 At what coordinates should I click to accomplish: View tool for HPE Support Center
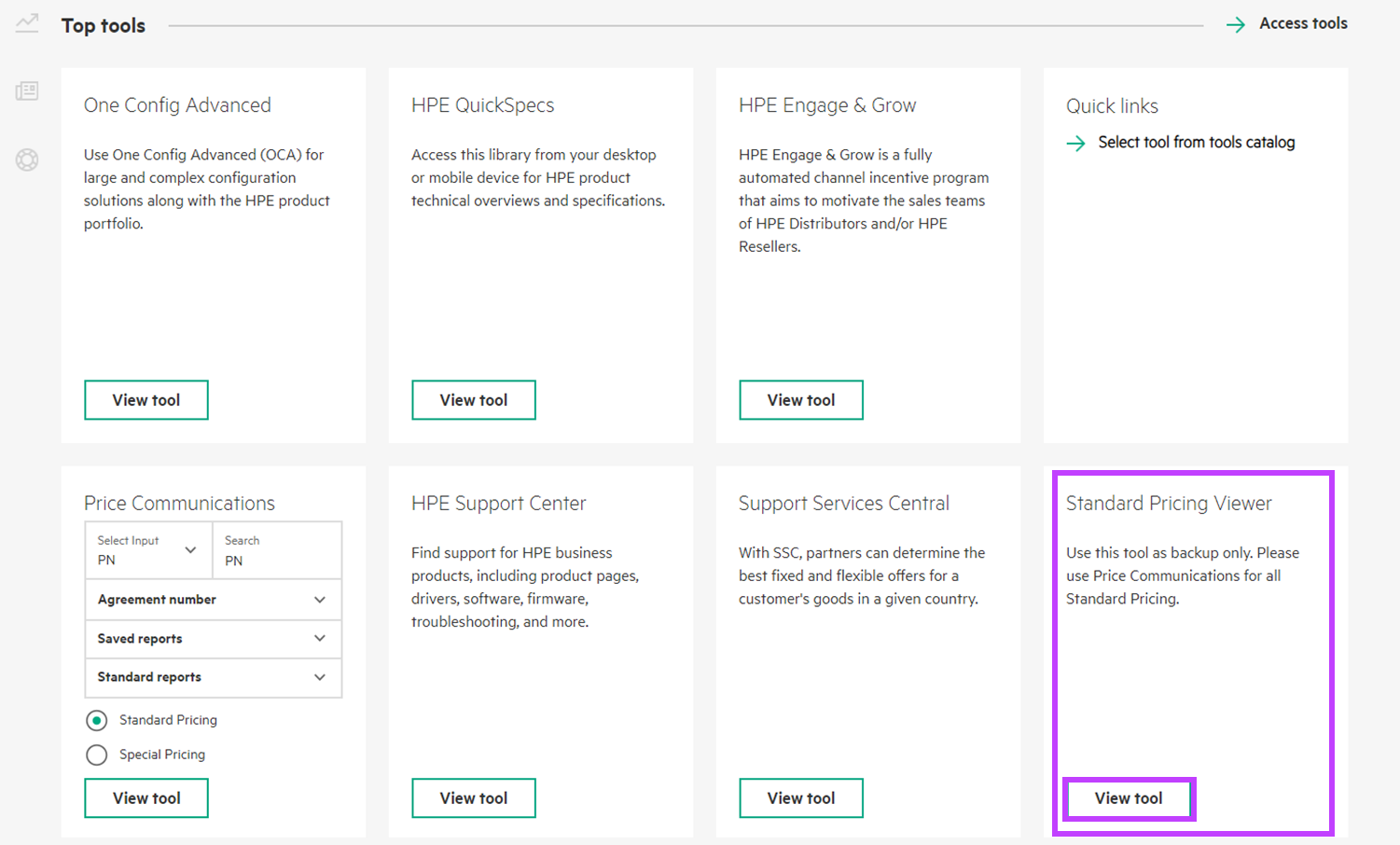[474, 798]
